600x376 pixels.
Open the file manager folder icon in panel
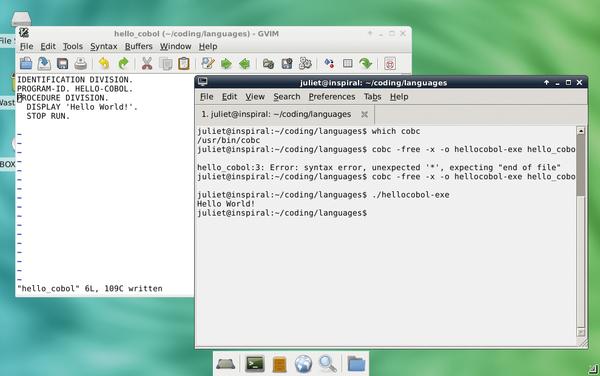tap(356, 363)
